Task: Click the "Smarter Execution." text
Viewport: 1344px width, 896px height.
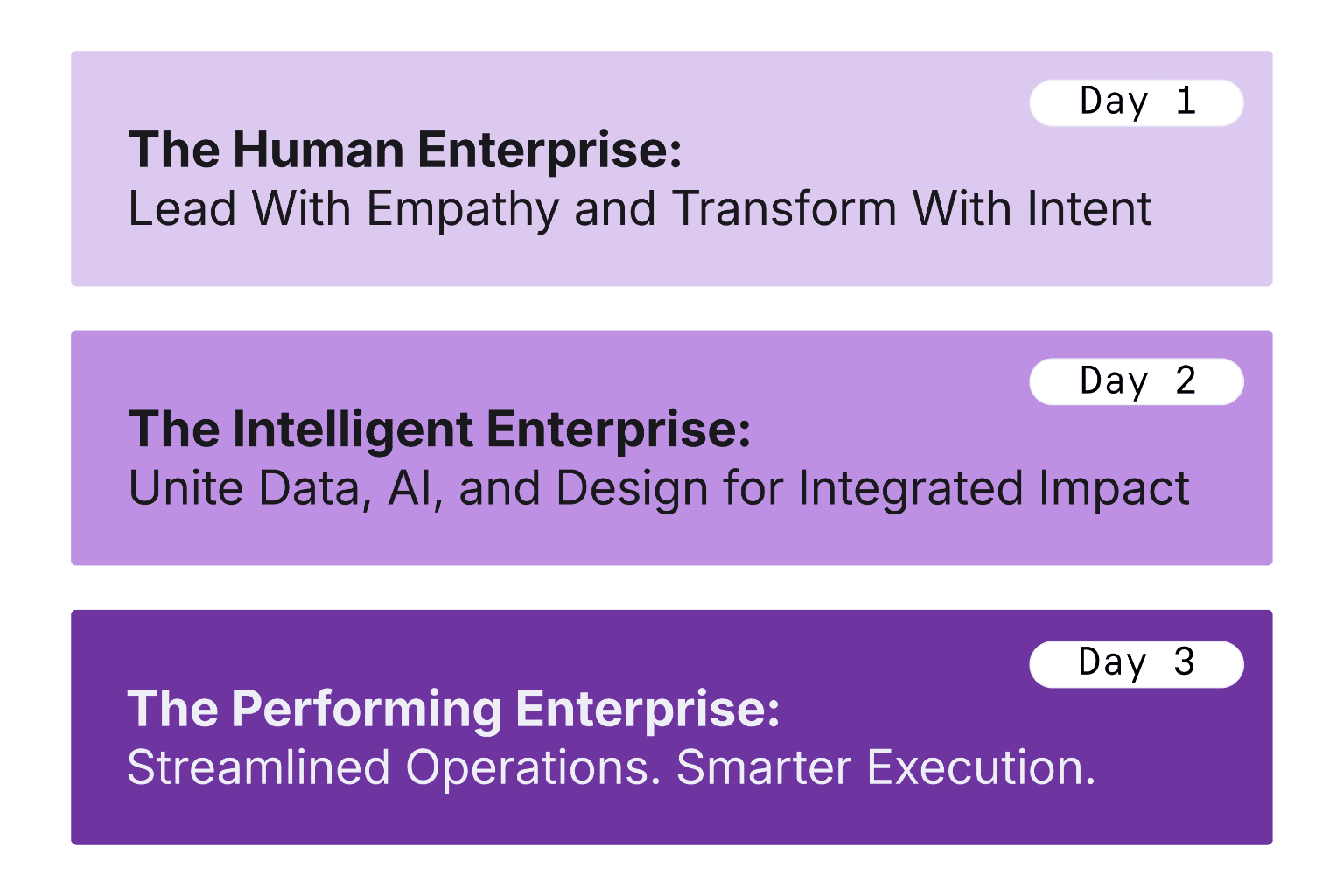Action: (x=885, y=768)
